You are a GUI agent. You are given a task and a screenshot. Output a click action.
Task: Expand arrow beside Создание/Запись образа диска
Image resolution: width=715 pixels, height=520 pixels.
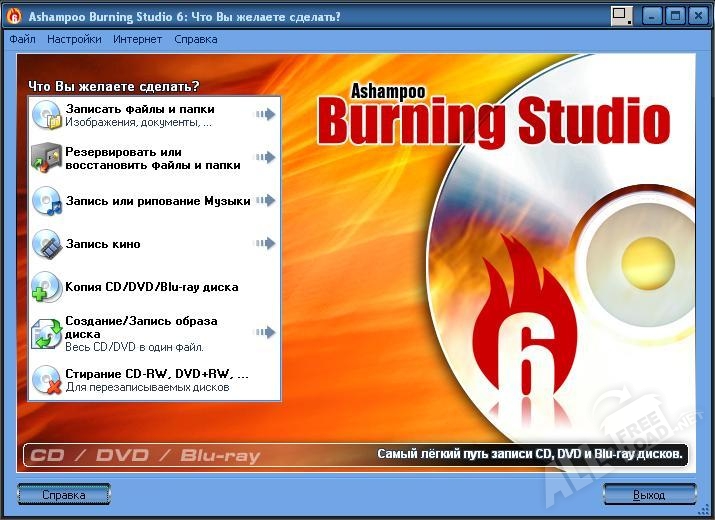[x=265, y=333]
